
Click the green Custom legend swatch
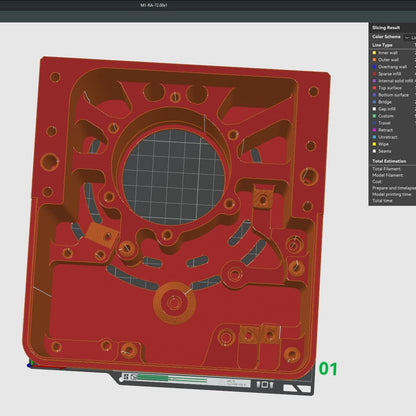pos(374,116)
